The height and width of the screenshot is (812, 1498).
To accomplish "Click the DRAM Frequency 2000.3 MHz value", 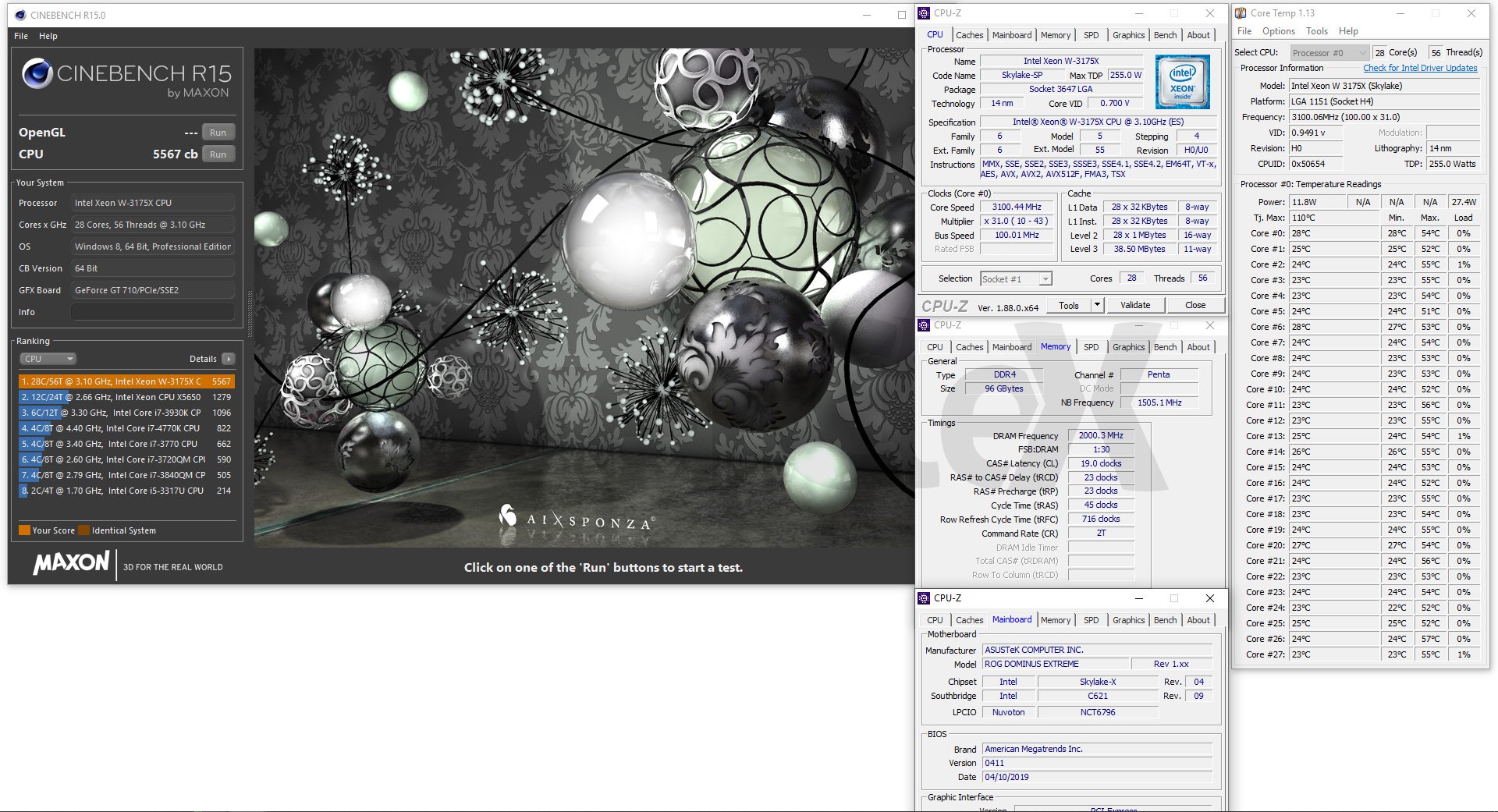I will [x=1101, y=436].
